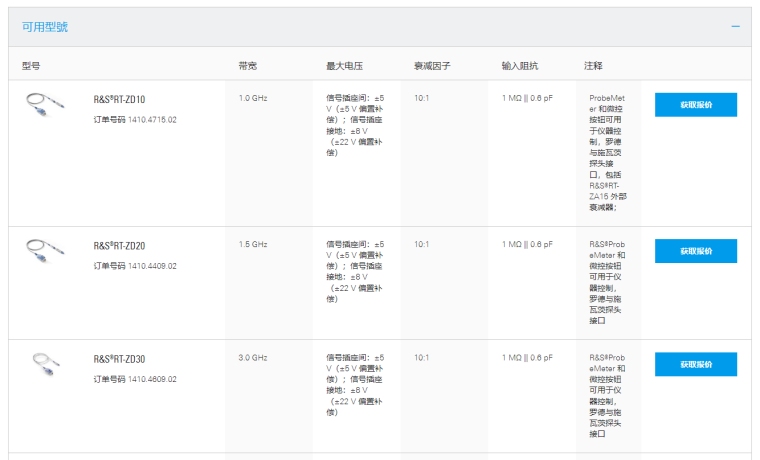Open the R&S®RT-ZD20 product name link

[119, 245]
